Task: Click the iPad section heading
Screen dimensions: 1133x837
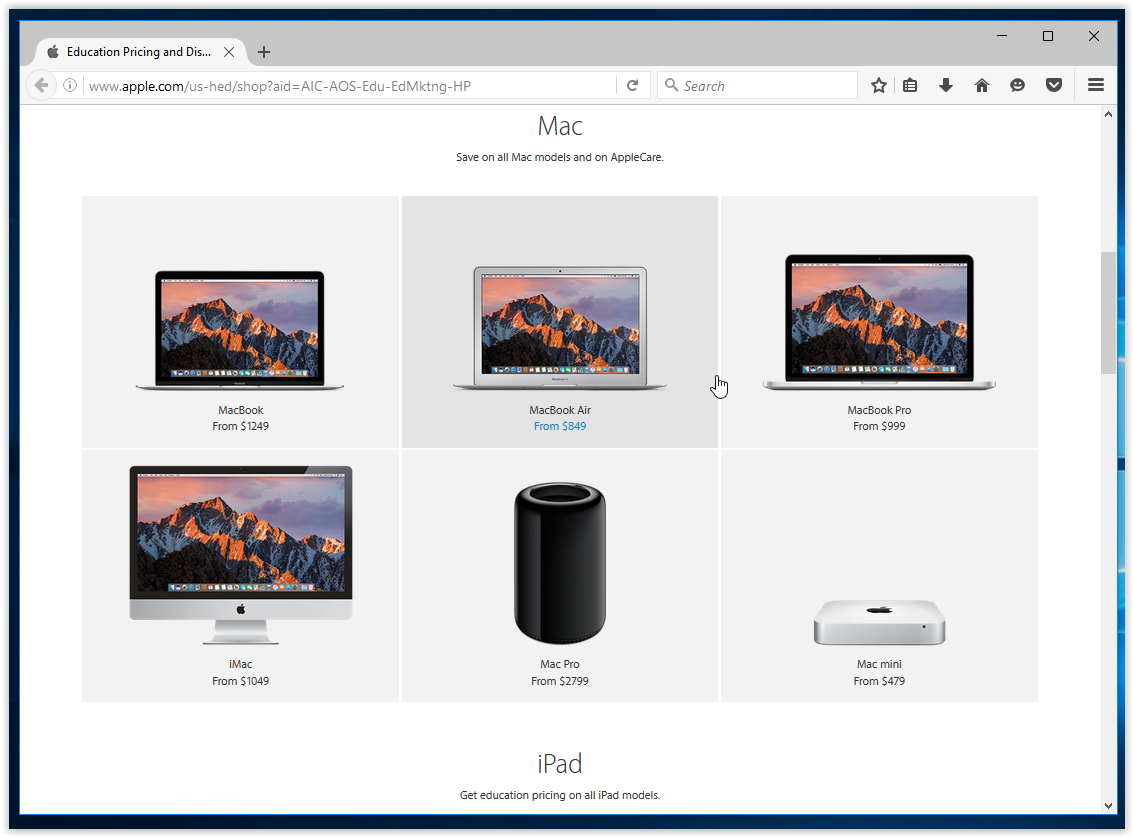Action: [x=560, y=763]
